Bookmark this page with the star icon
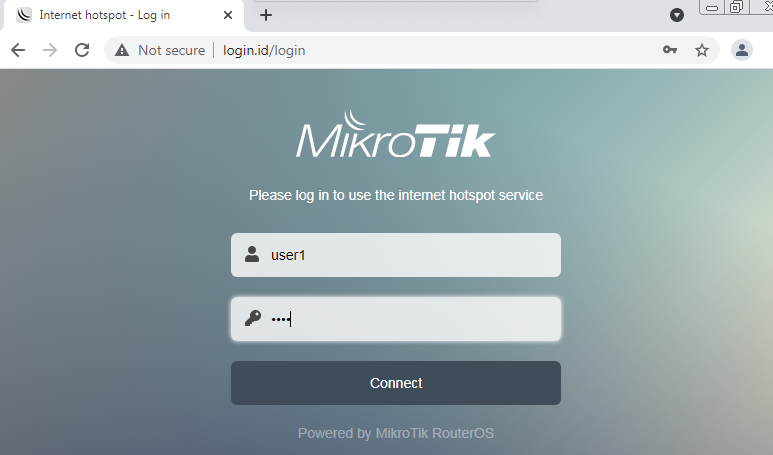This screenshot has width=773, height=455. [702, 50]
